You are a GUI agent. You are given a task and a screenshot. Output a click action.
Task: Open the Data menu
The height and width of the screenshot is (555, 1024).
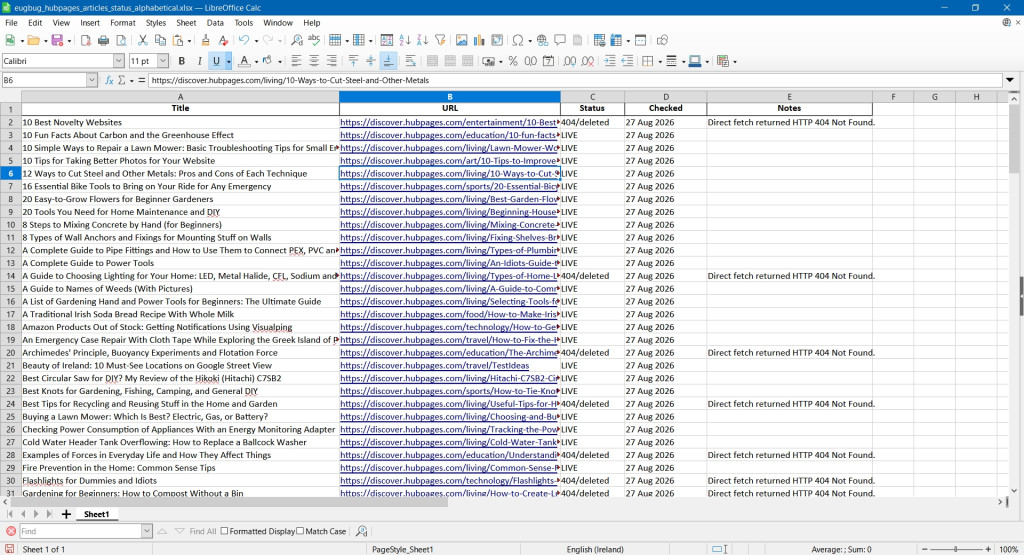point(215,23)
